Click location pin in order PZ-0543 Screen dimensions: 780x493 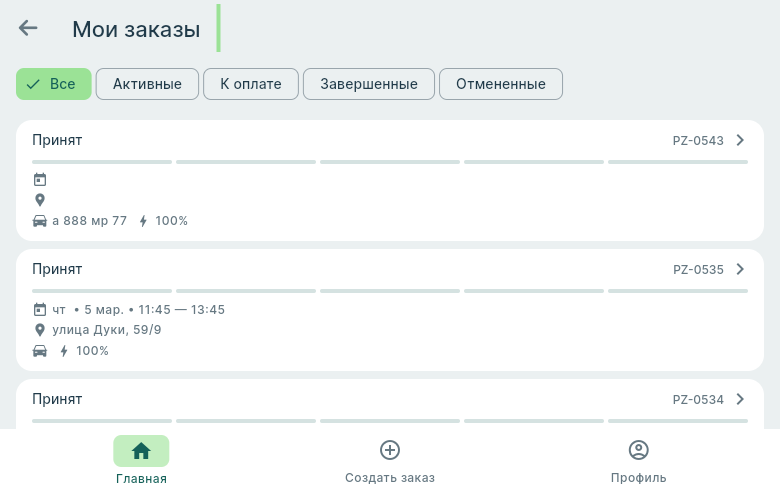(x=40, y=200)
